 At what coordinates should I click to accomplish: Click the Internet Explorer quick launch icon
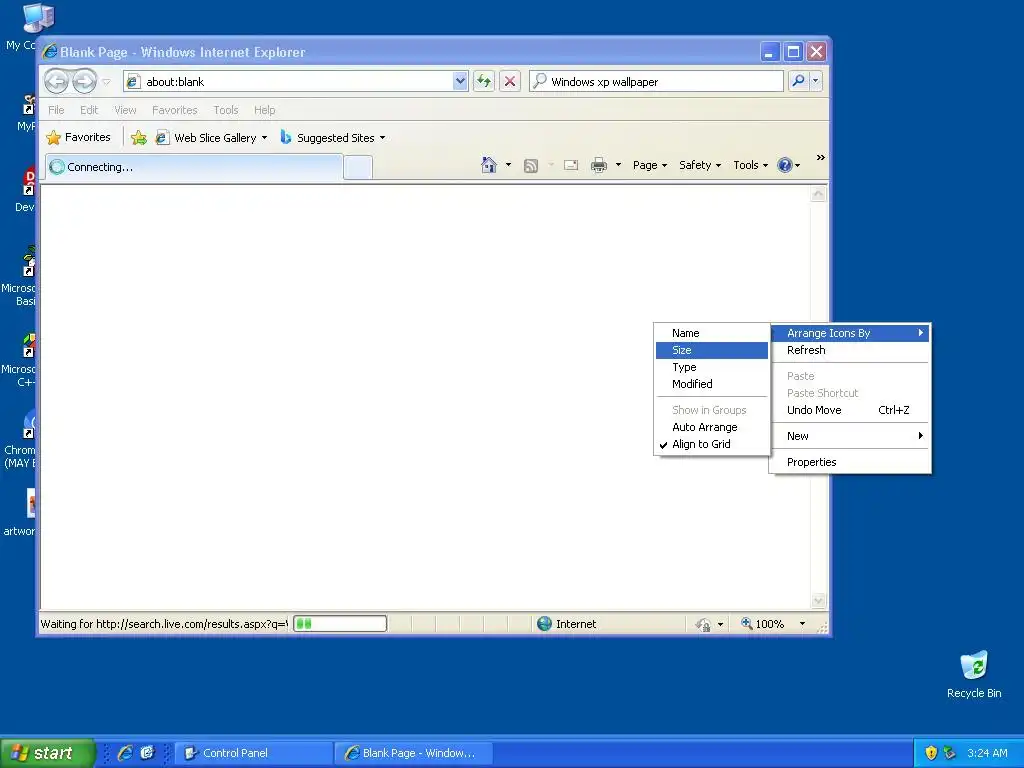click(125, 753)
